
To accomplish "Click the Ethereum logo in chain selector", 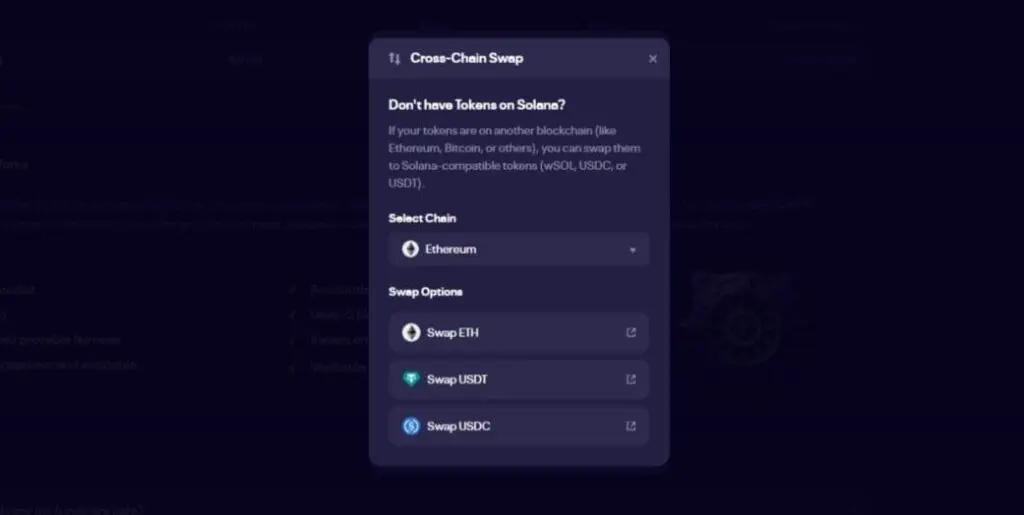I will [410, 249].
